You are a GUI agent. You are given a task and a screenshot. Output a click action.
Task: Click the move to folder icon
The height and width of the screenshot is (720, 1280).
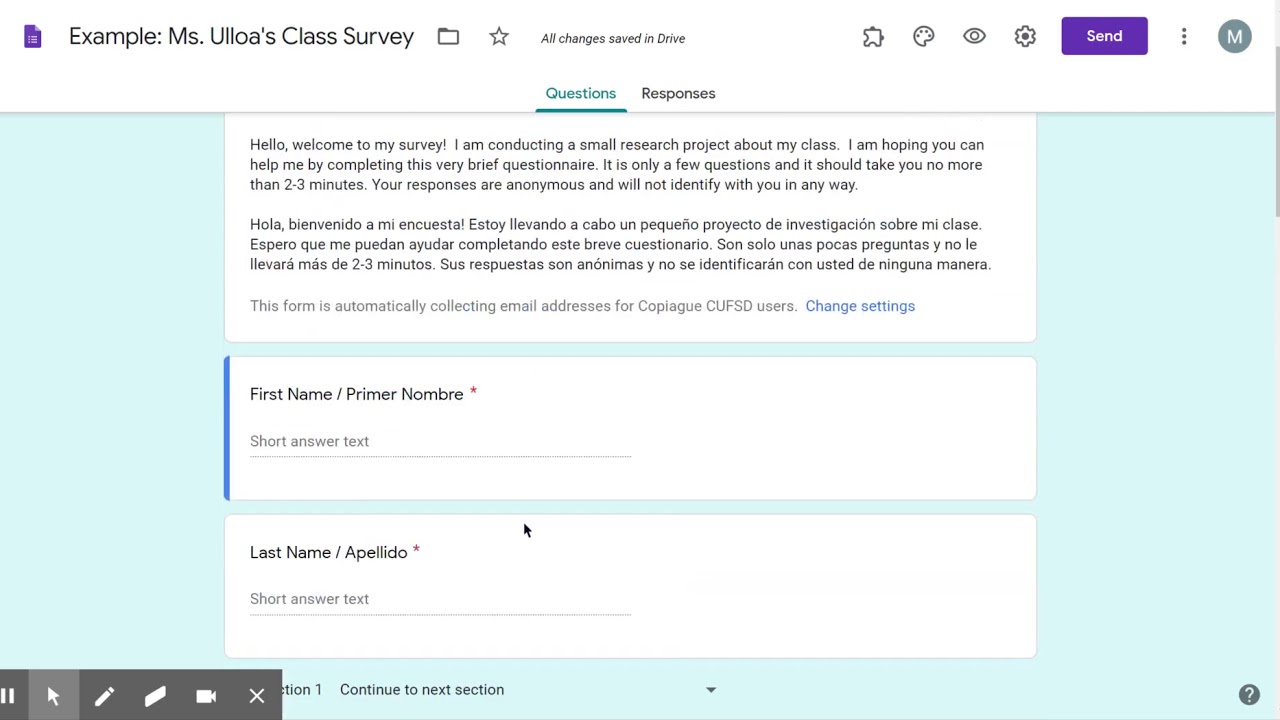pyautogui.click(x=448, y=37)
